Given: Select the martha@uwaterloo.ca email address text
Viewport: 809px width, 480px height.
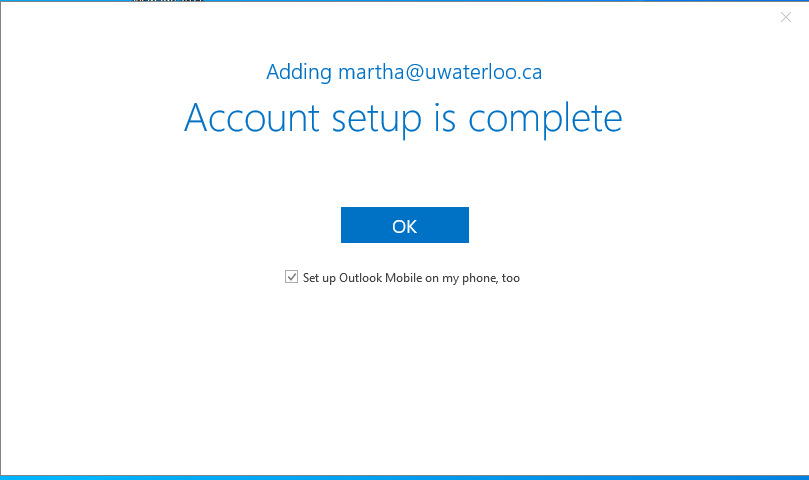Looking at the screenshot, I should pyautogui.click(x=440, y=72).
